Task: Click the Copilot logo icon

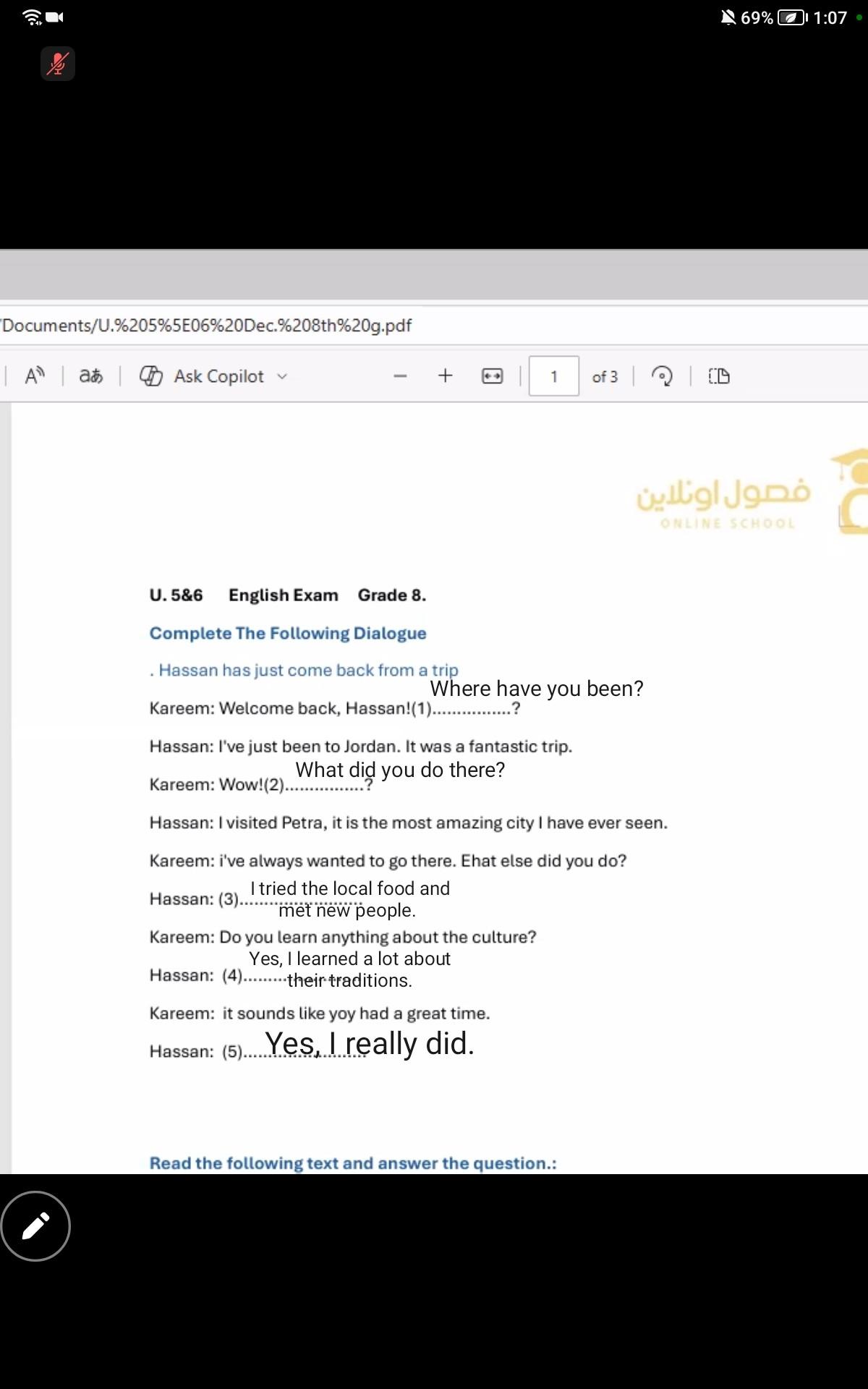Action: click(x=150, y=376)
